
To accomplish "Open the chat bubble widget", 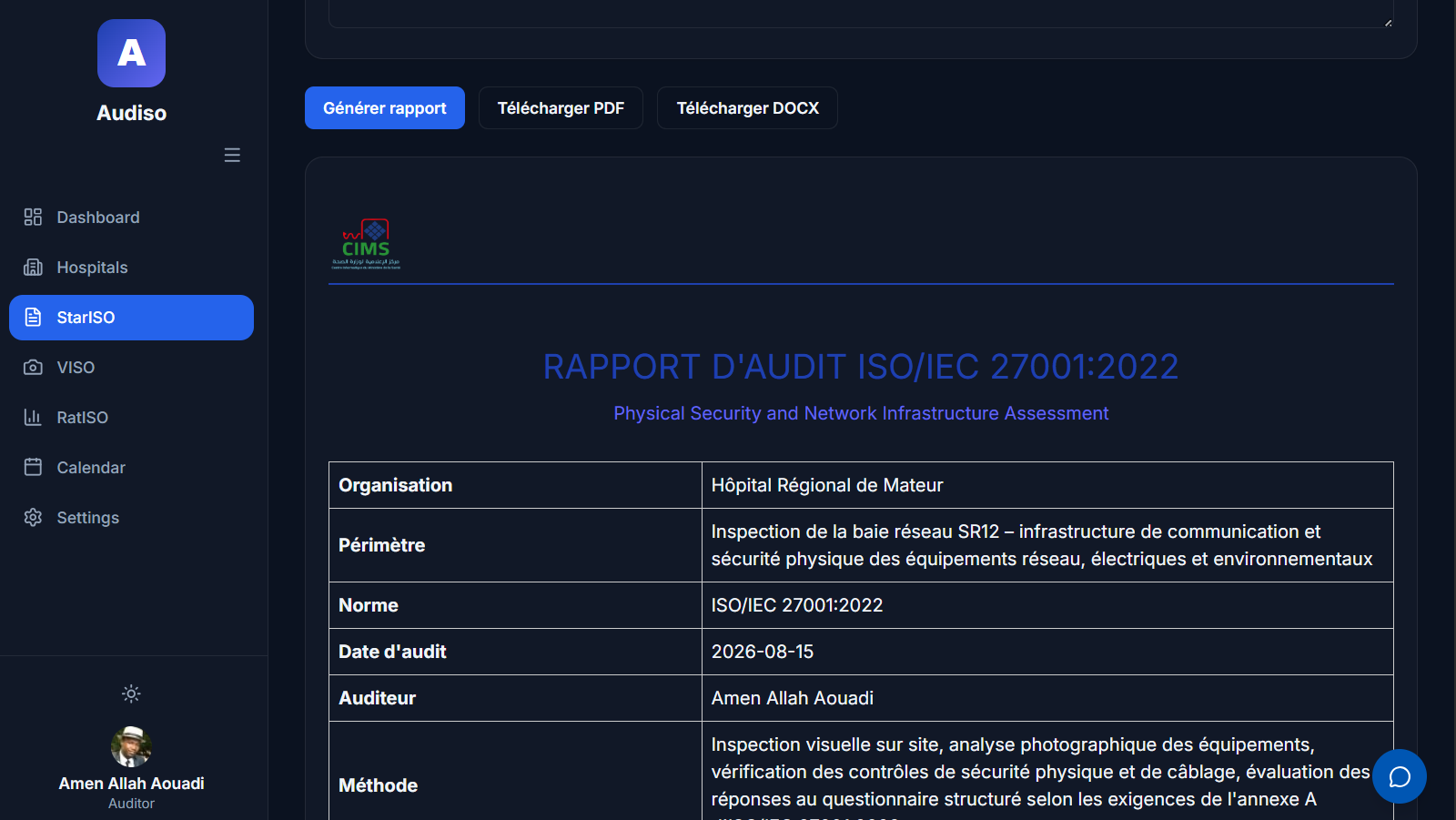I will click(x=1400, y=776).
